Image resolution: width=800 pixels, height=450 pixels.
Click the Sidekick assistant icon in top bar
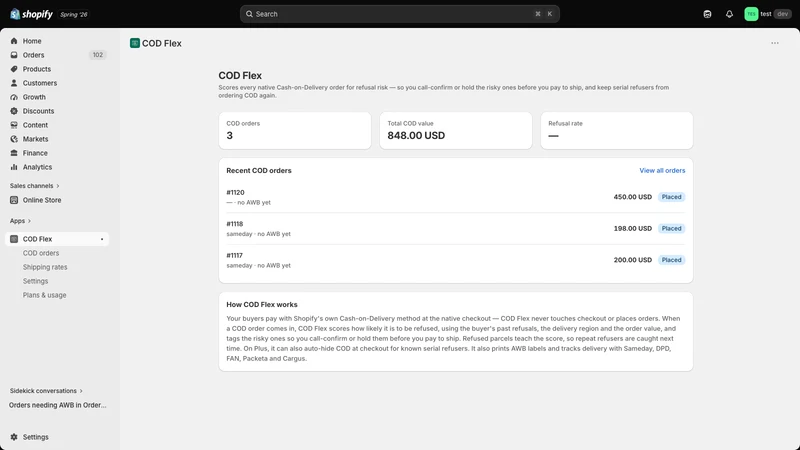(x=707, y=14)
